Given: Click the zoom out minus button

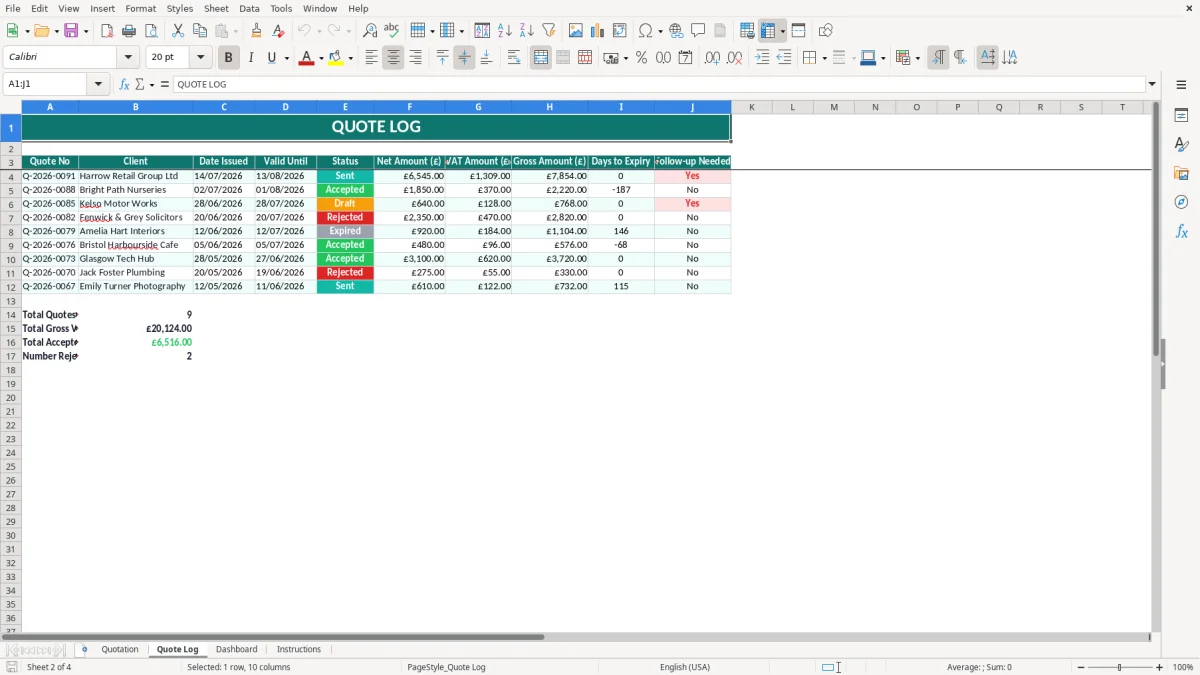Looking at the screenshot, I should pyautogui.click(x=1081, y=667).
